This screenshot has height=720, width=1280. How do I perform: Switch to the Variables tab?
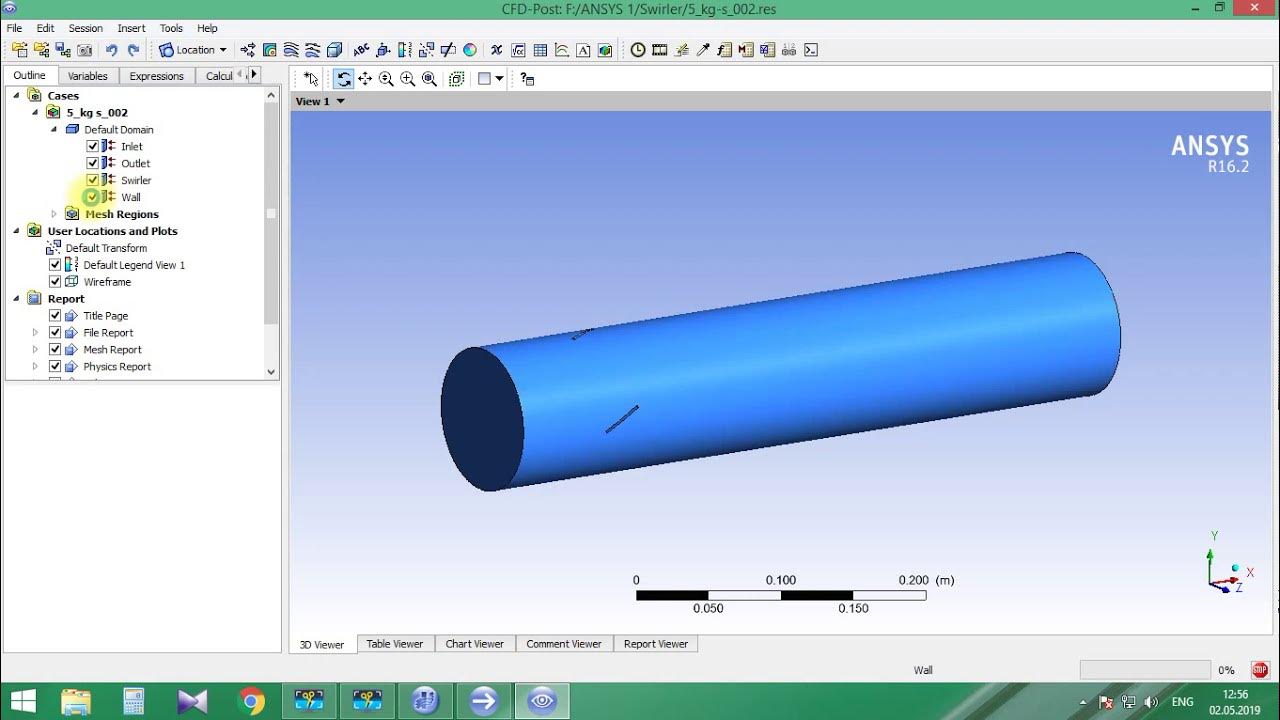(x=88, y=76)
